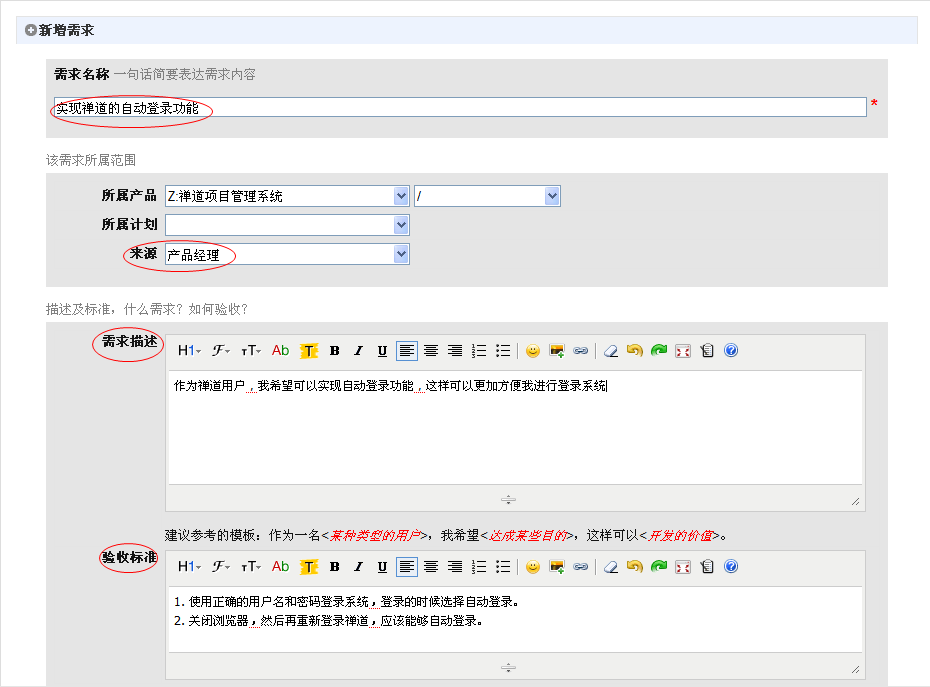The height and width of the screenshot is (687, 930).
Task: Toggle underline in 验收标准 editor
Action: (x=383, y=567)
